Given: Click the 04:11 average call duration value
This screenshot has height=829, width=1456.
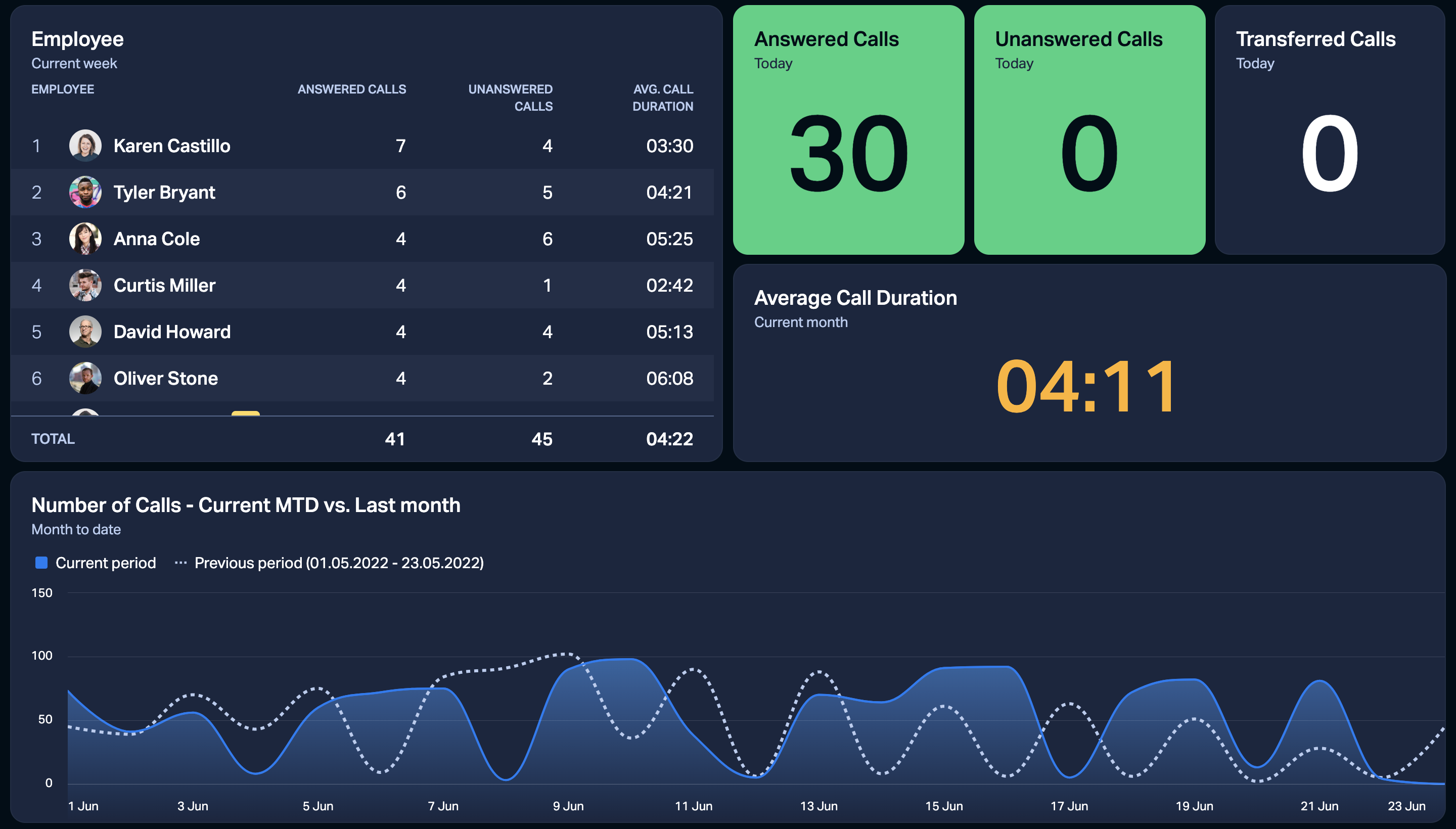Looking at the screenshot, I should [x=1086, y=387].
